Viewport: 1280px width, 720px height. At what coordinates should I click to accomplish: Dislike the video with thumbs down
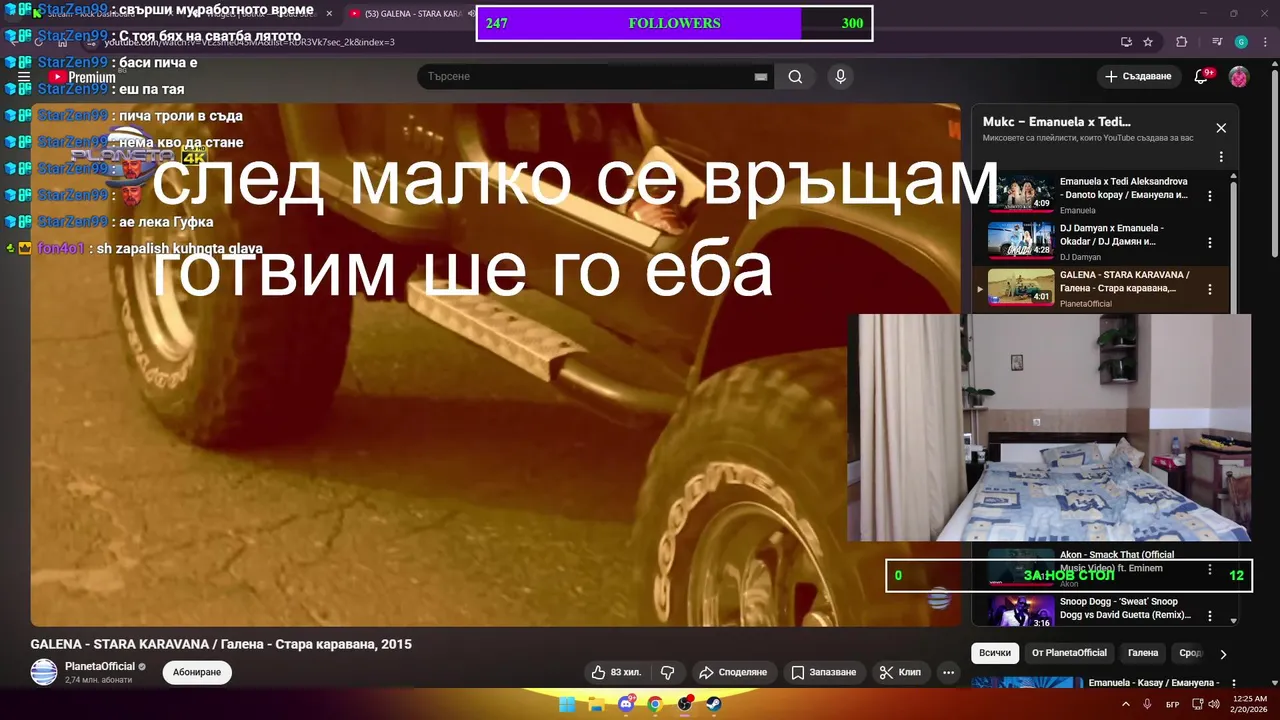[x=668, y=672]
